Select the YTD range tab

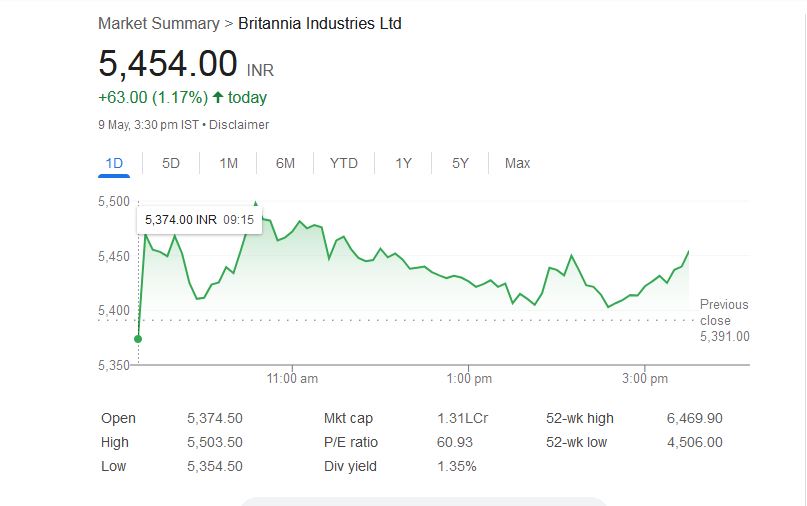click(x=343, y=163)
